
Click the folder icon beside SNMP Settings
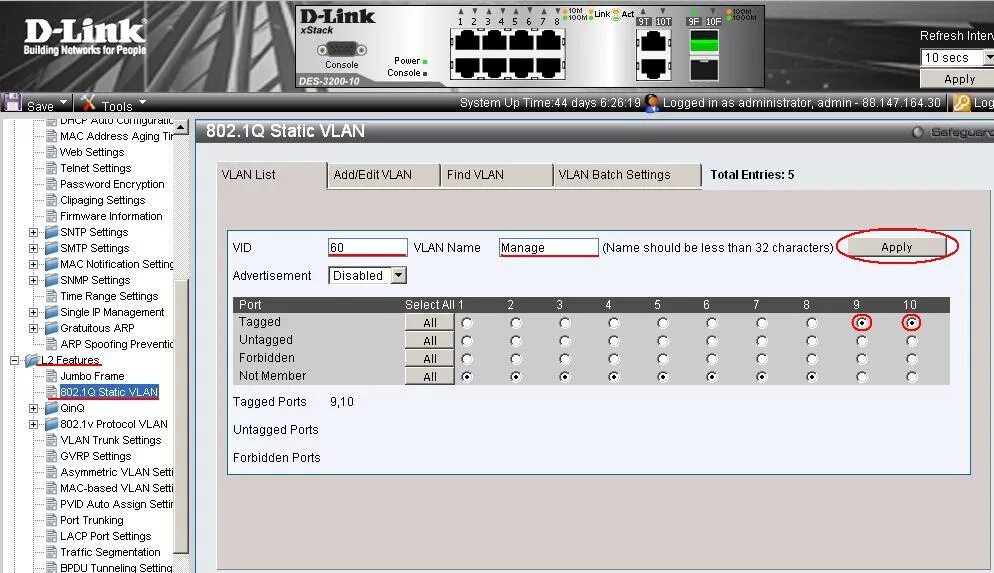(x=52, y=280)
